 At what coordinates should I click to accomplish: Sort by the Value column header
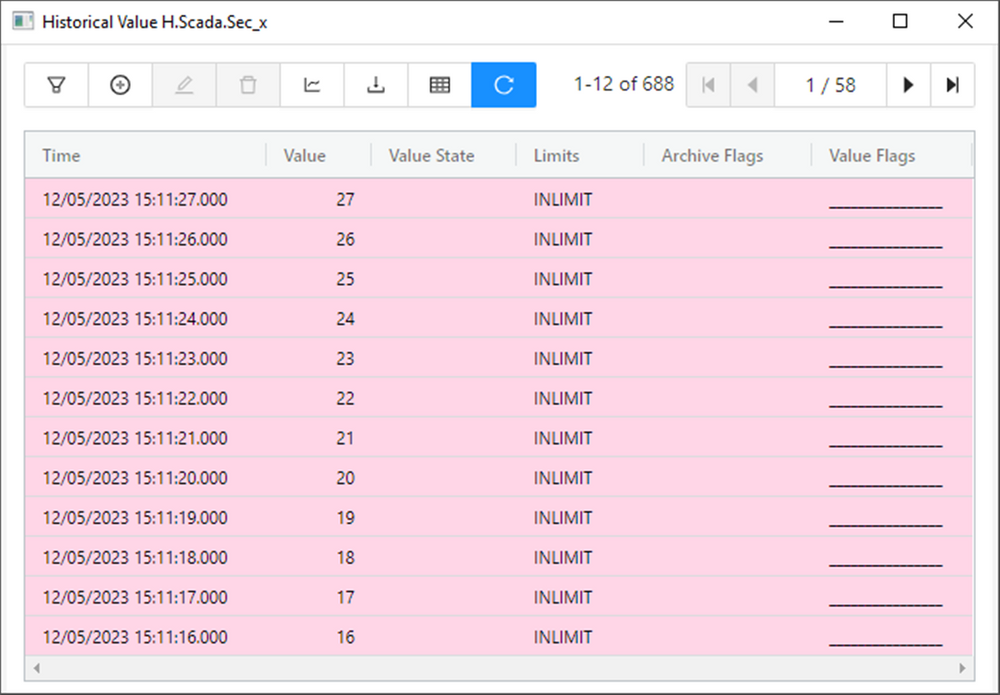[304, 156]
